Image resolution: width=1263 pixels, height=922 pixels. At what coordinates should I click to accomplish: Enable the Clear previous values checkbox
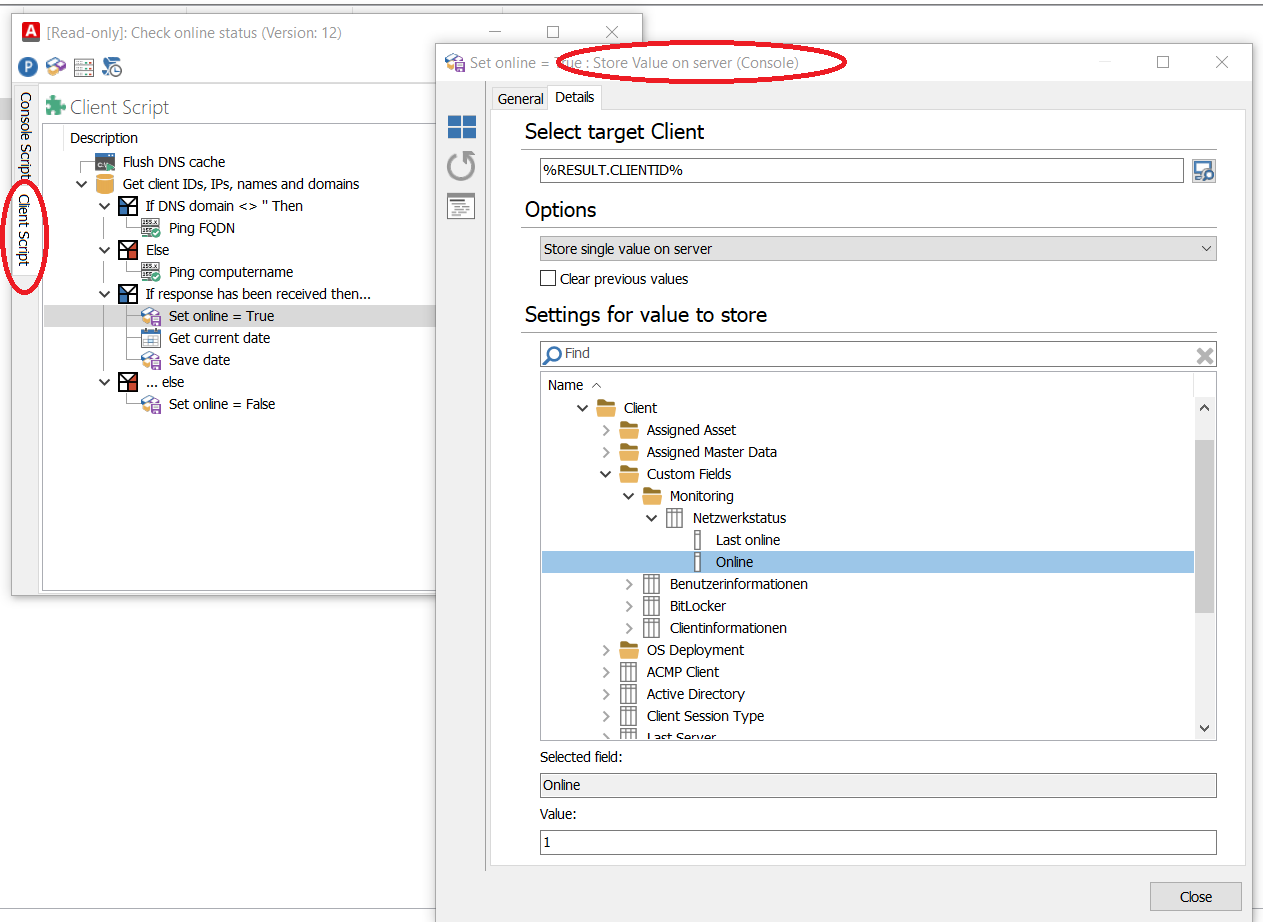tap(548, 279)
